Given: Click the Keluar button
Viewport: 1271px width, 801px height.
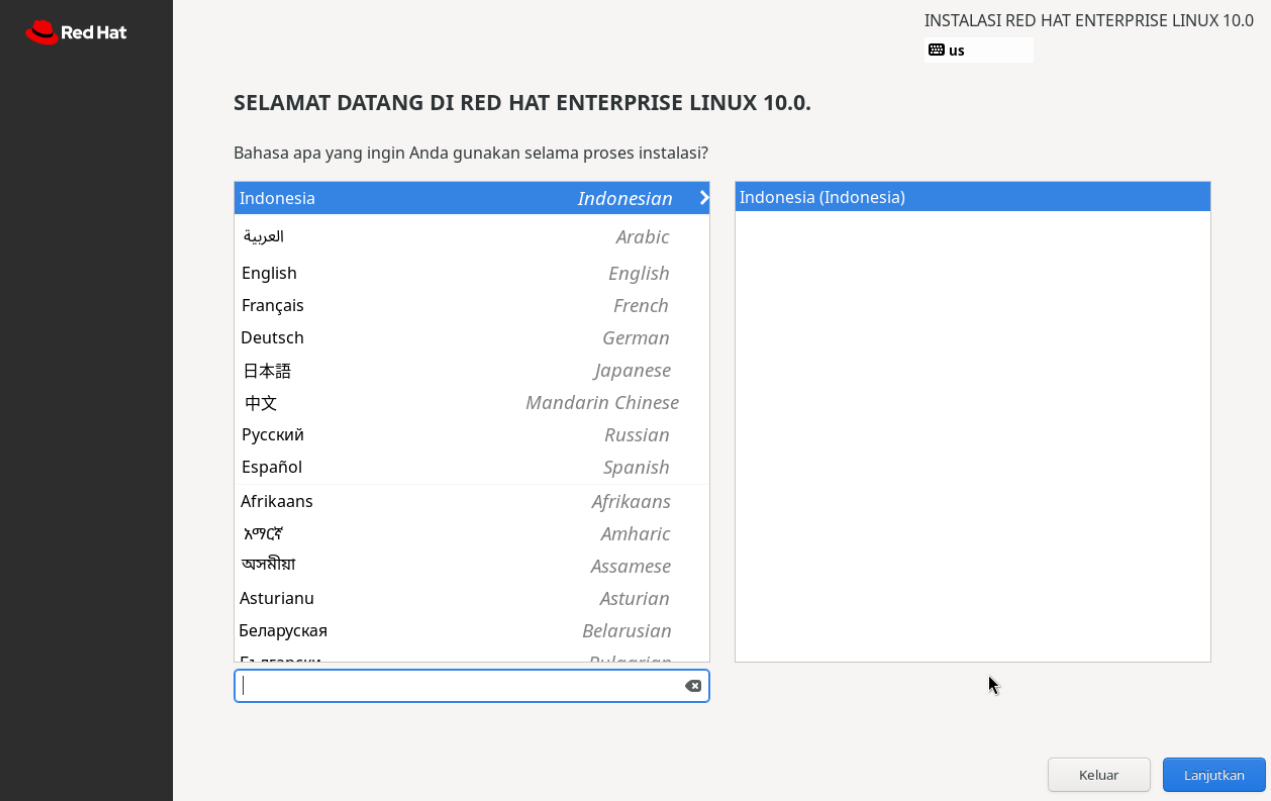Looking at the screenshot, I should click(x=1099, y=775).
